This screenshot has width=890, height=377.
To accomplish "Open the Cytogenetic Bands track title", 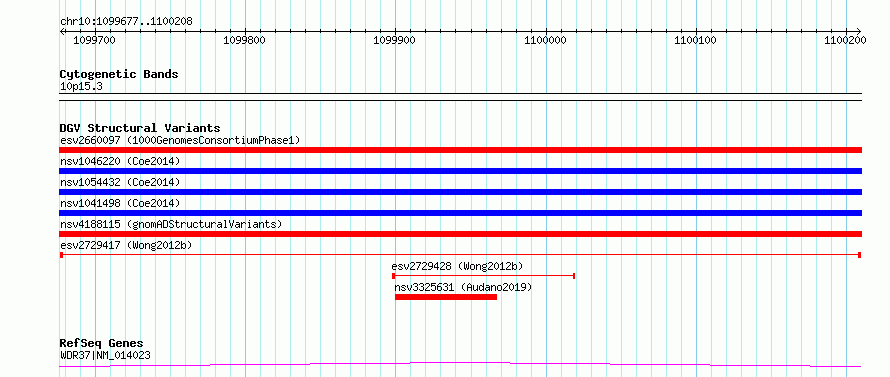I will 119,74.
